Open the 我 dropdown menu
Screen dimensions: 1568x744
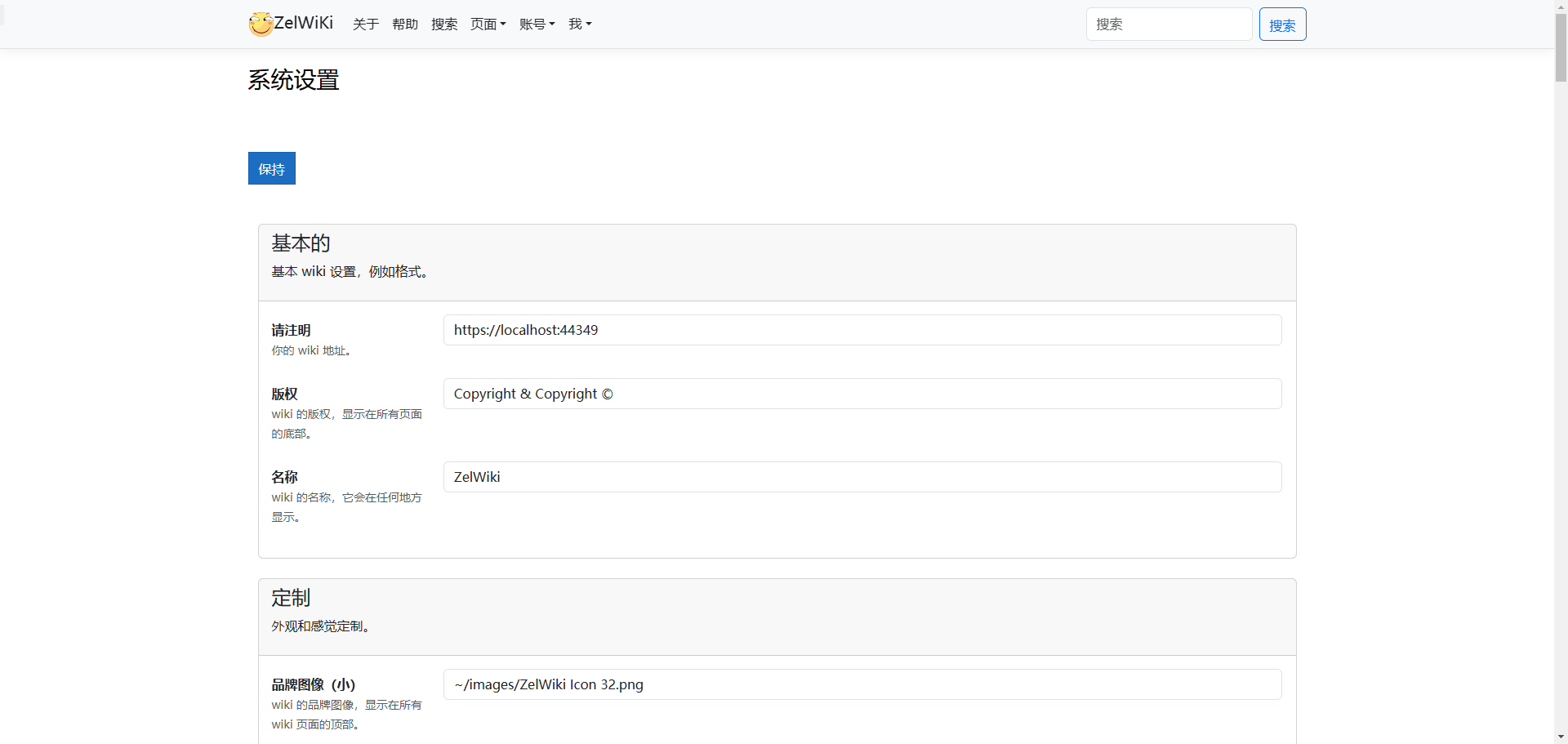[580, 25]
